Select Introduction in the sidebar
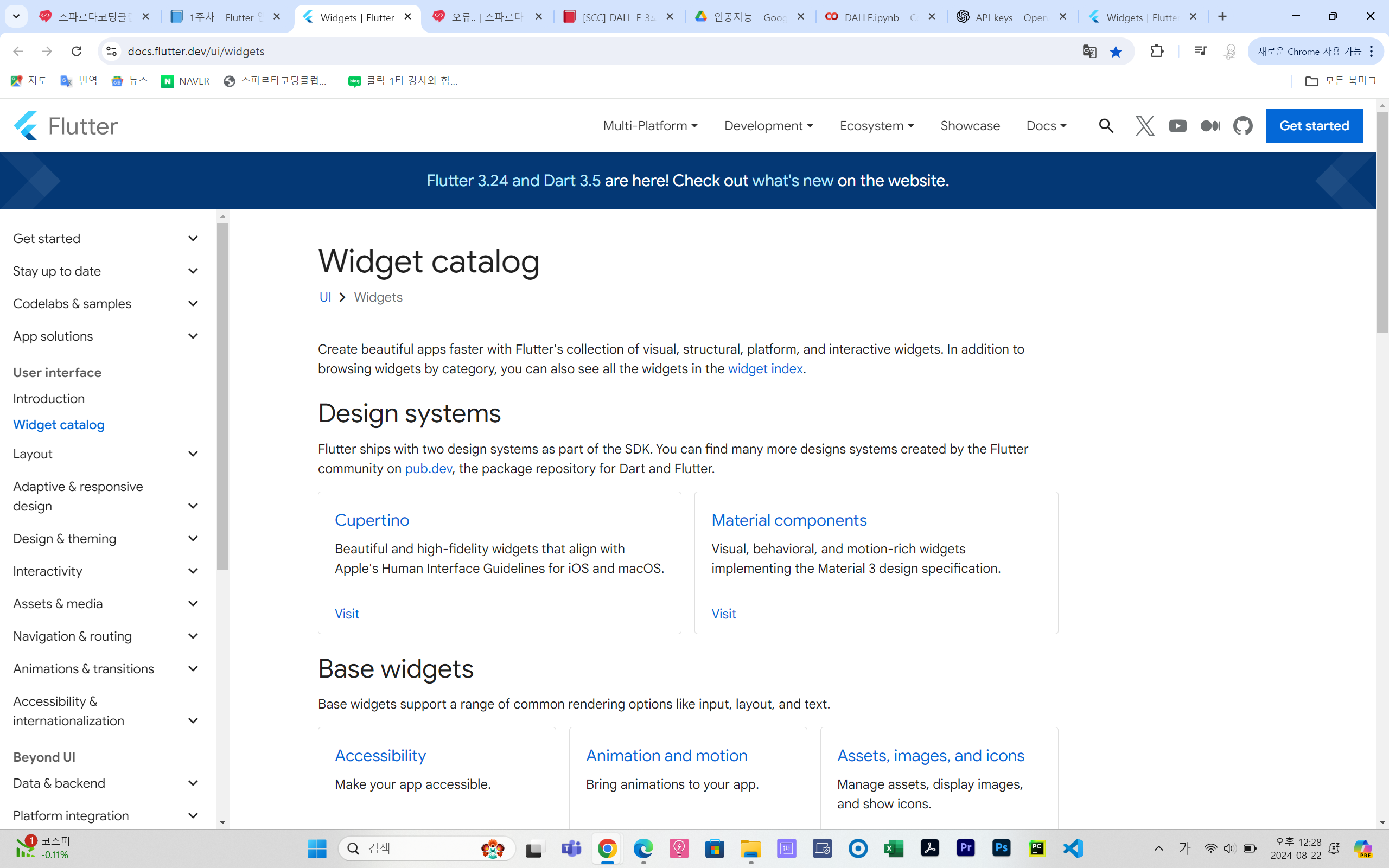This screenshot has width=1389, height=868. click(49, 398)
